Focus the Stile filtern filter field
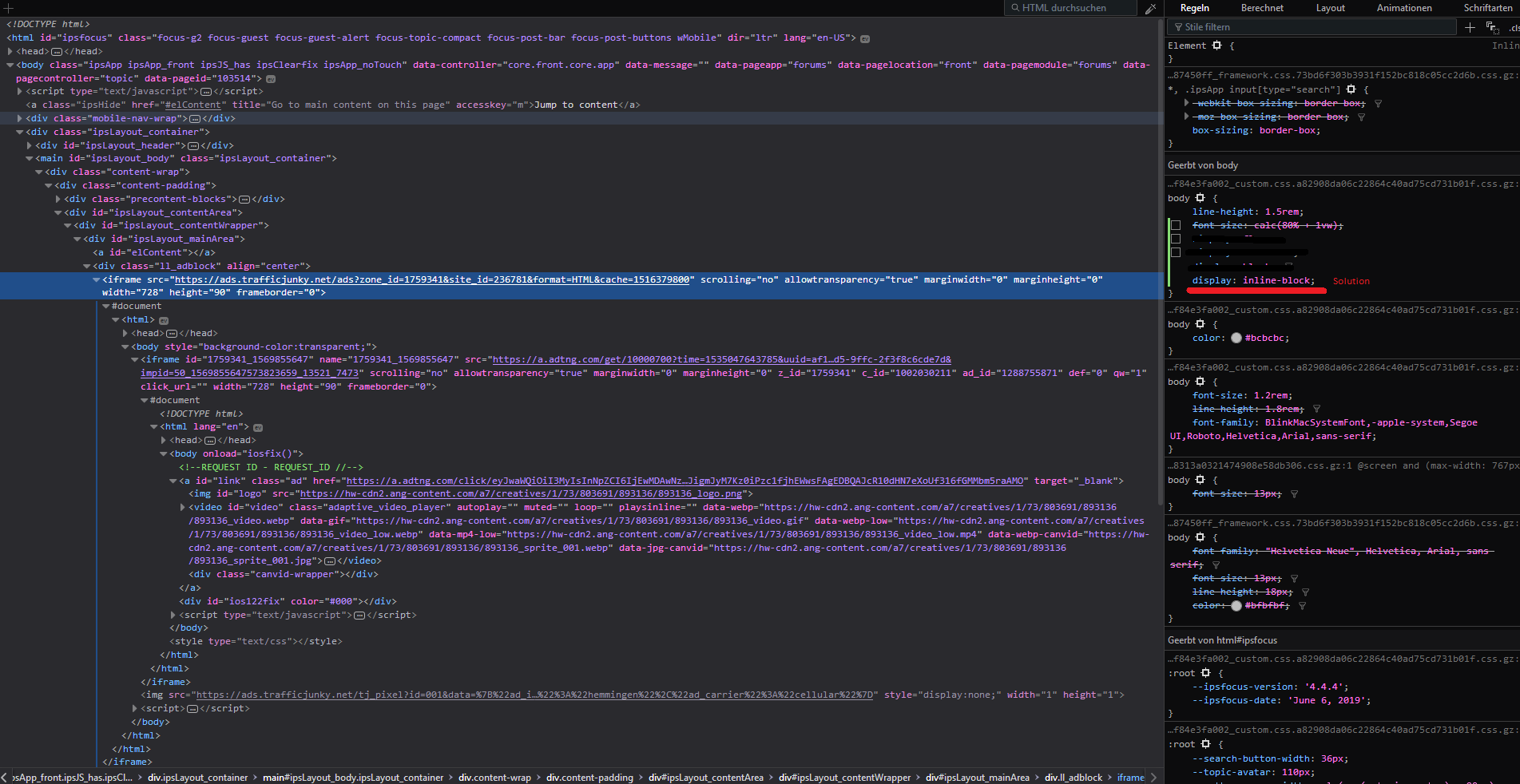 click(1312, 27)
